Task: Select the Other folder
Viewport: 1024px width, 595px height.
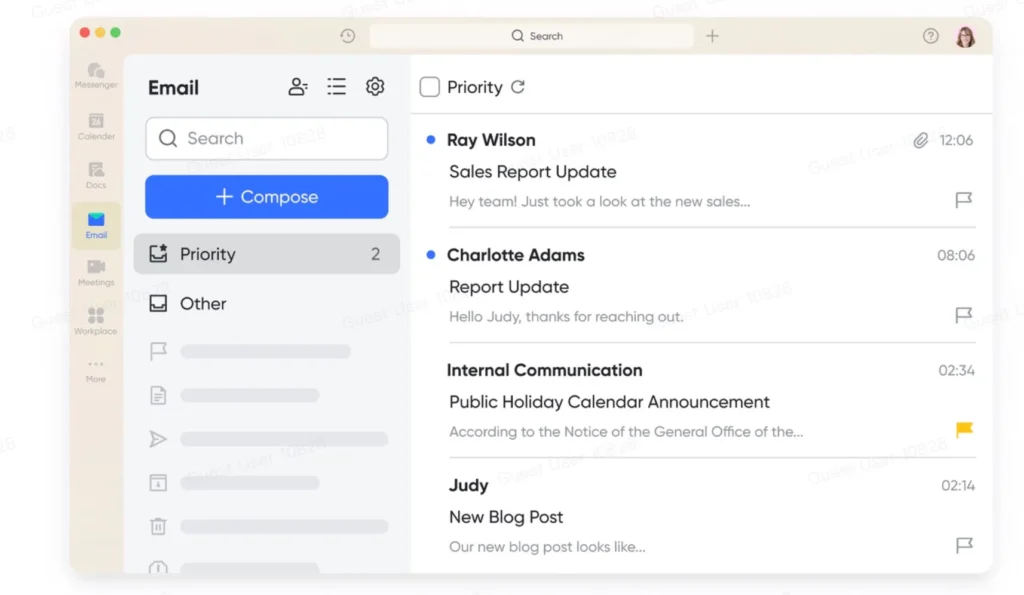Action: click(266, 304)
